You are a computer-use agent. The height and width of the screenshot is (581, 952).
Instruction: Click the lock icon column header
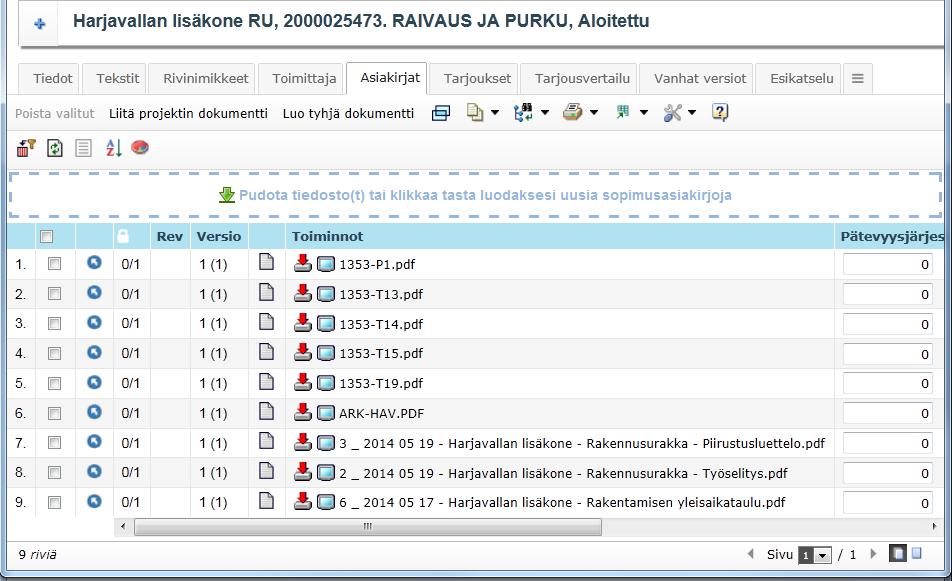coord(123,236)
